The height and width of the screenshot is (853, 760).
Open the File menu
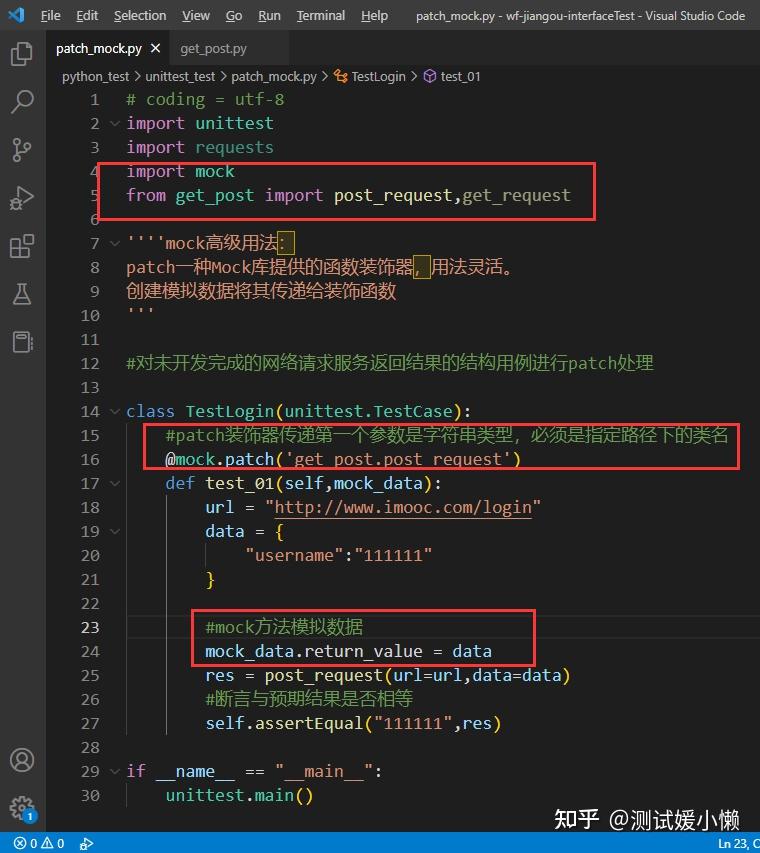pyautogui.click(x=51, y=16)
